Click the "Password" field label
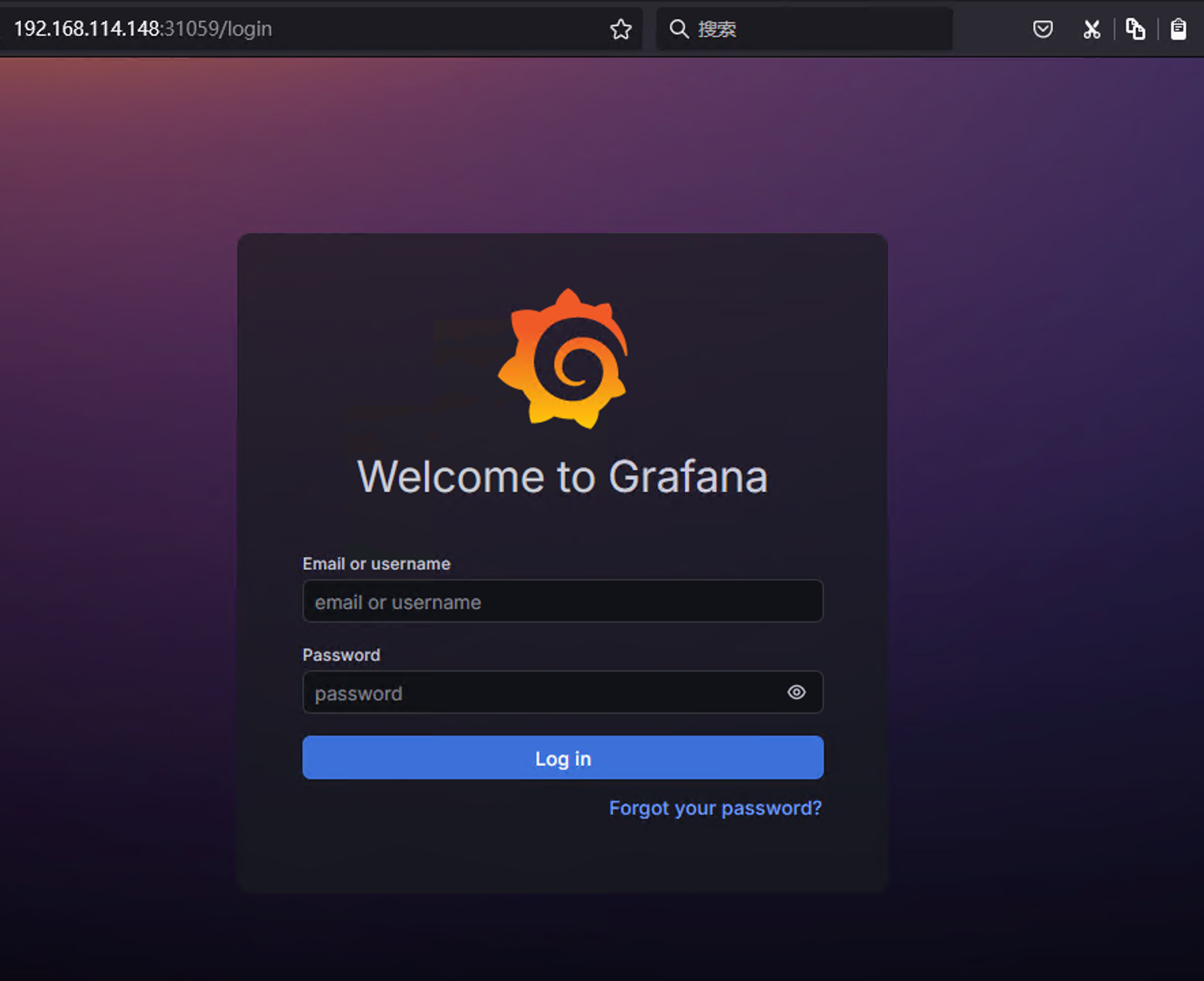 coord(341,655)
